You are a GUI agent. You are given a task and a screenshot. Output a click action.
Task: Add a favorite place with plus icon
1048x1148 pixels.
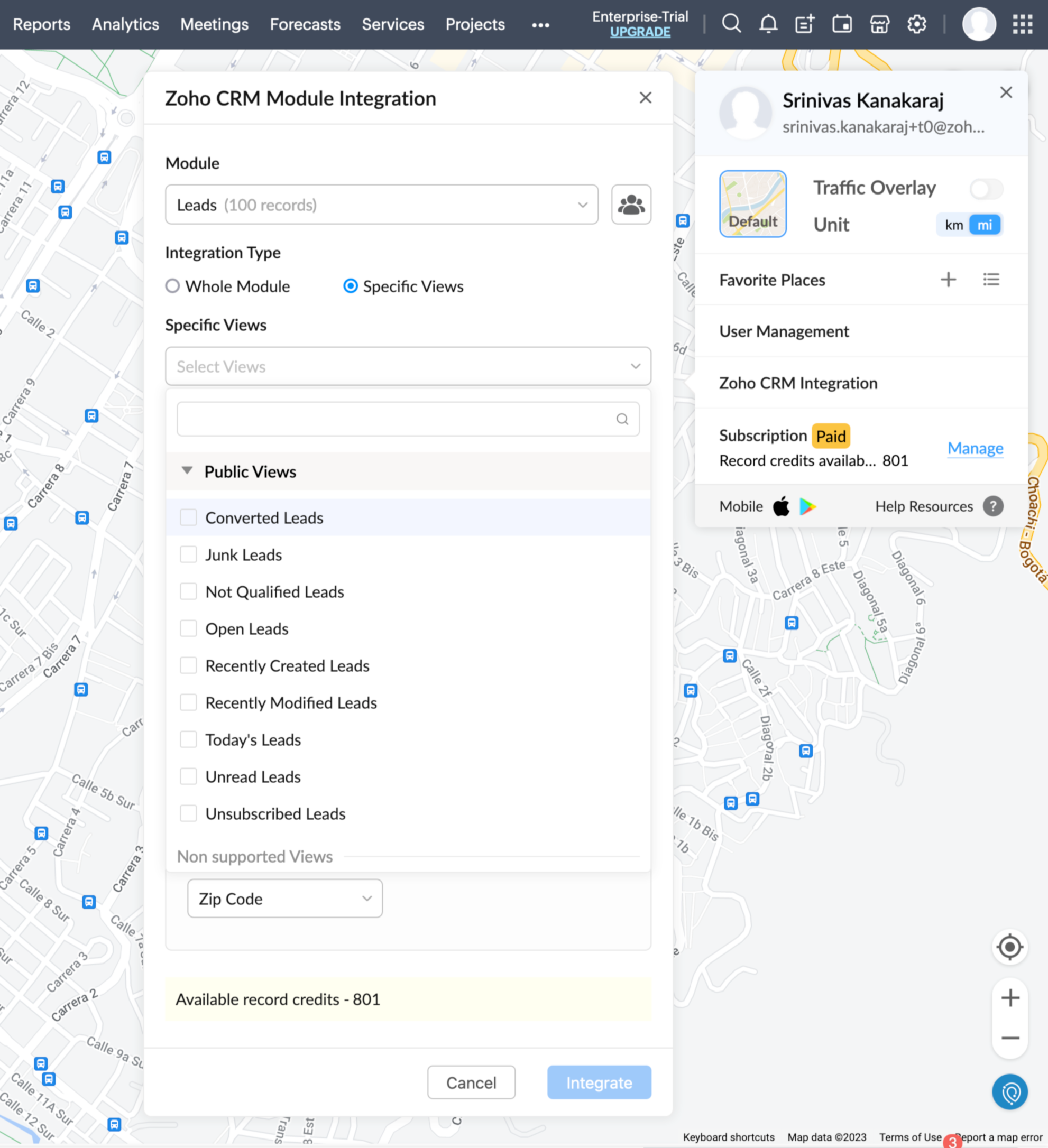coord(948,280)
